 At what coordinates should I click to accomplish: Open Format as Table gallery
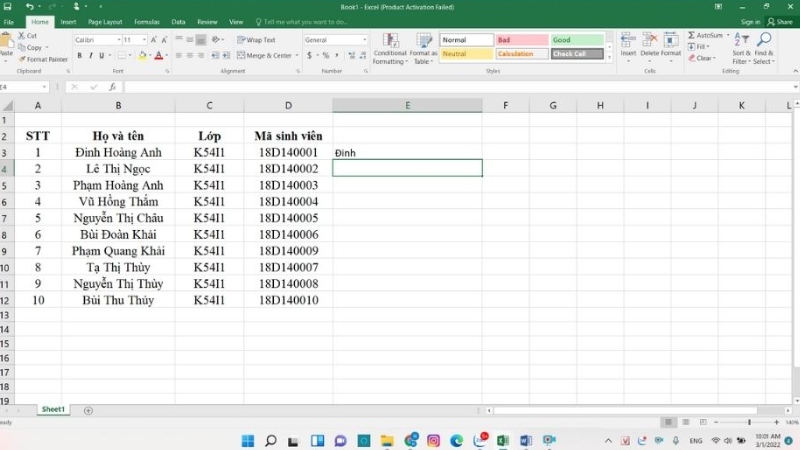click(423, 48)
